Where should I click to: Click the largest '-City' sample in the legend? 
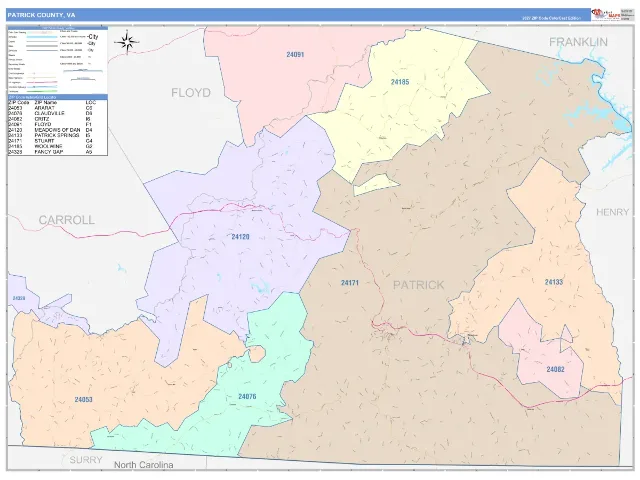pyautogui.click(x=93, y=36)
